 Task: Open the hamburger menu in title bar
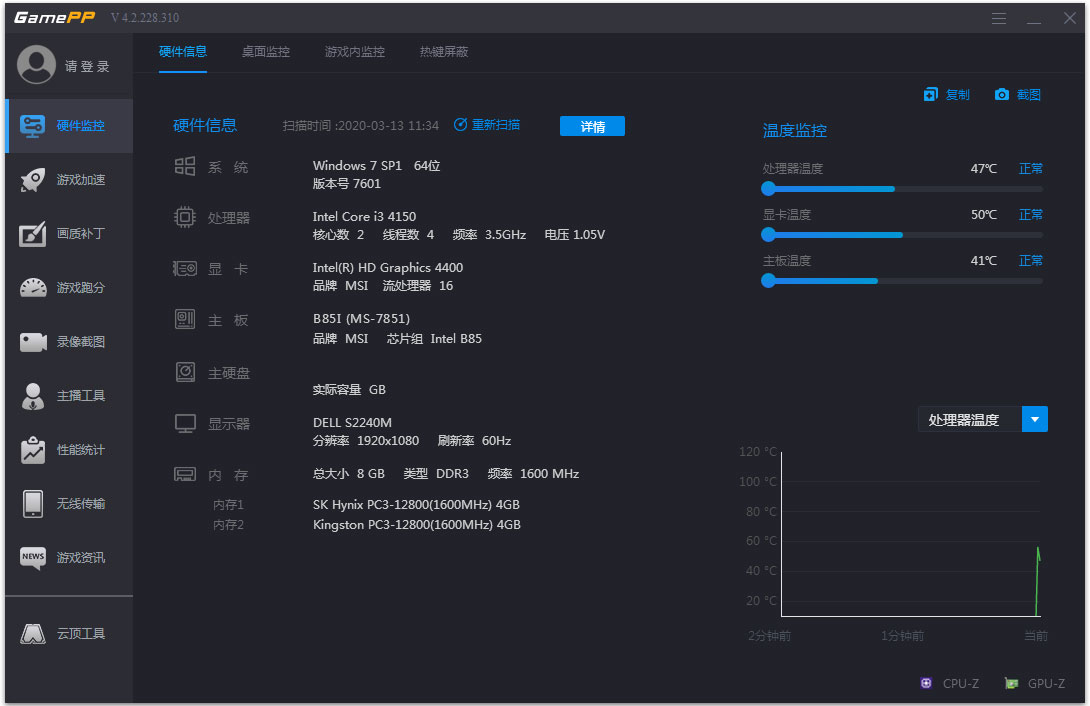coord(999,18)
